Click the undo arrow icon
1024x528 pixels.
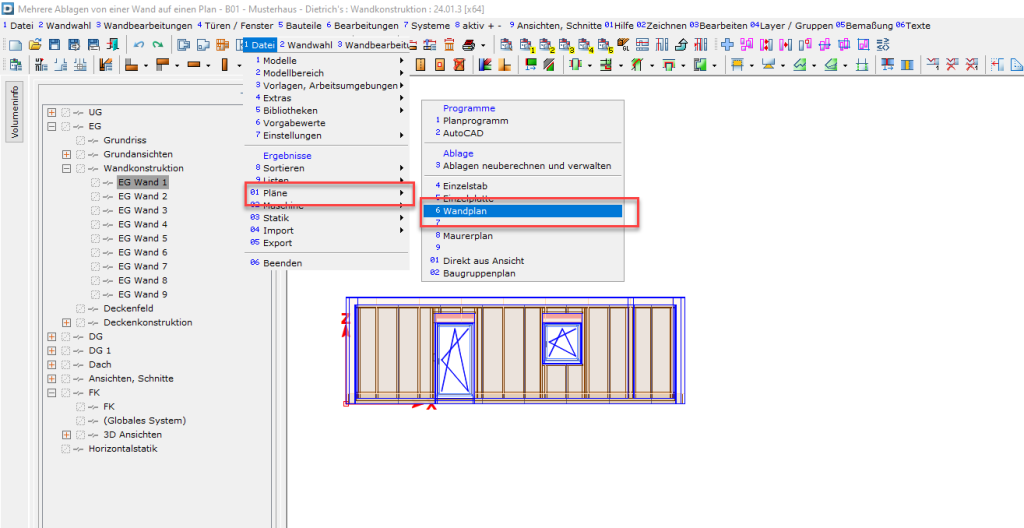(139, 45)
